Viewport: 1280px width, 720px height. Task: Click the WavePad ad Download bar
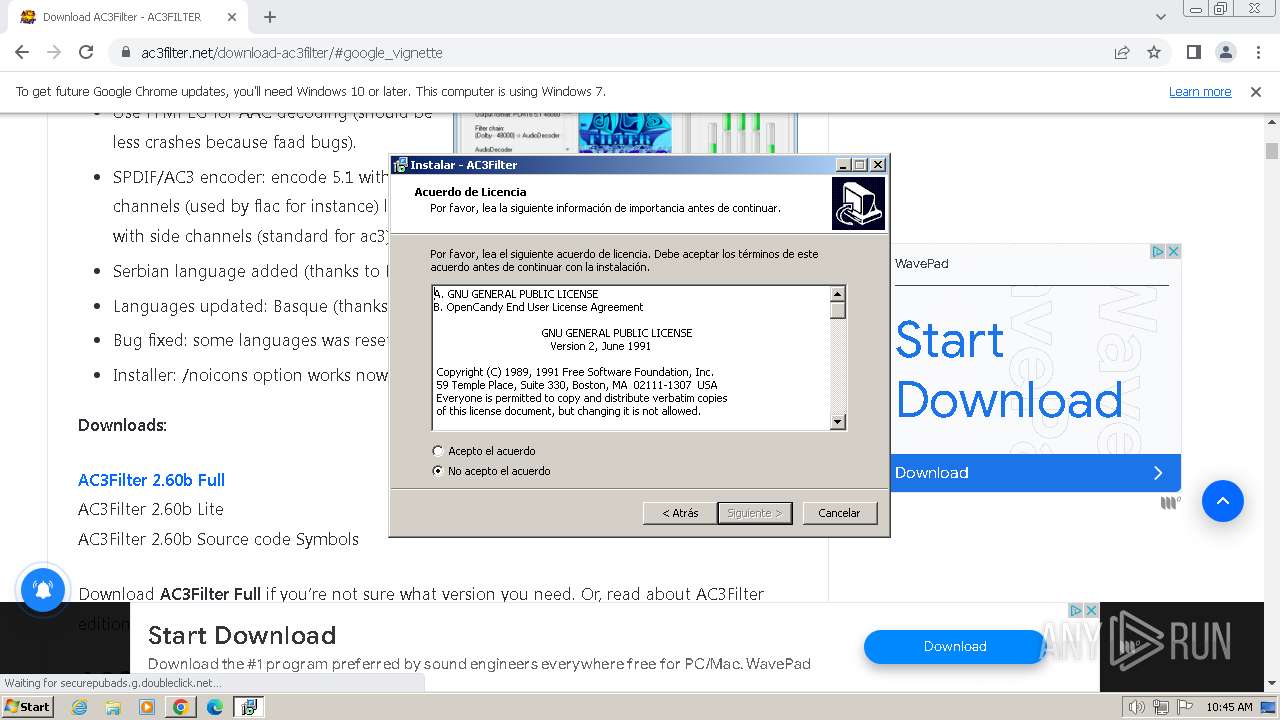(1035, 473)
